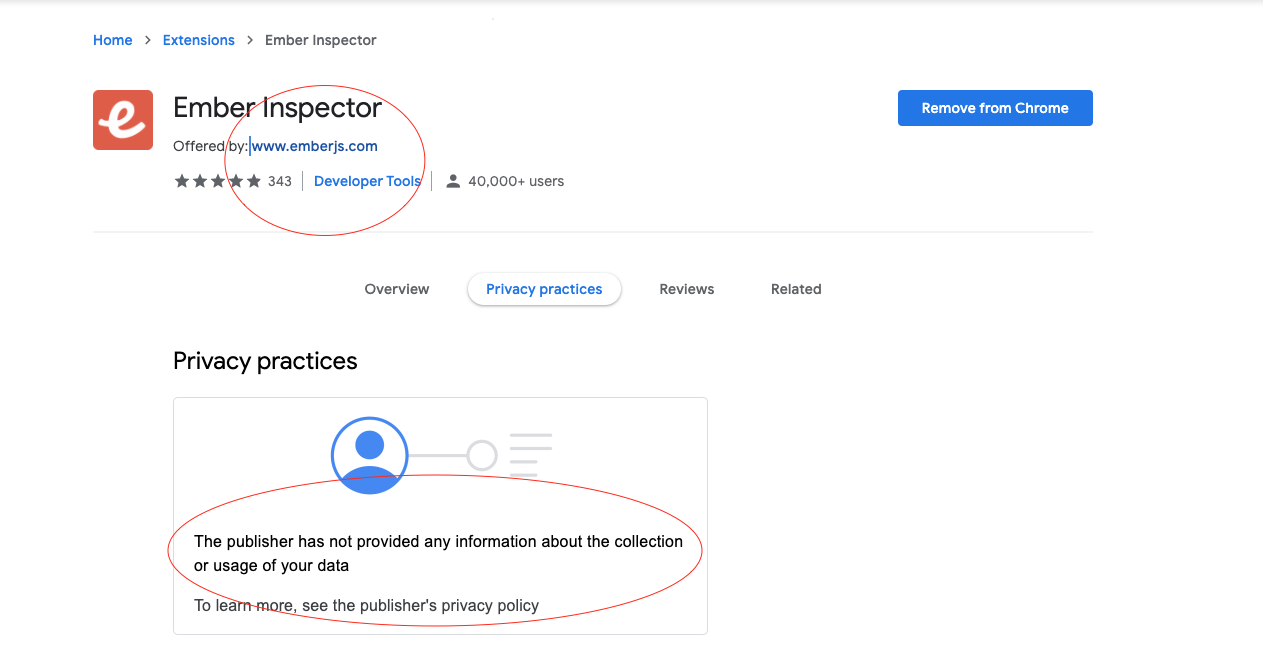Click the blue person avatar illustration
Image resolution: width=1263 pixels, height=665 pixels.
pos(369,455)
